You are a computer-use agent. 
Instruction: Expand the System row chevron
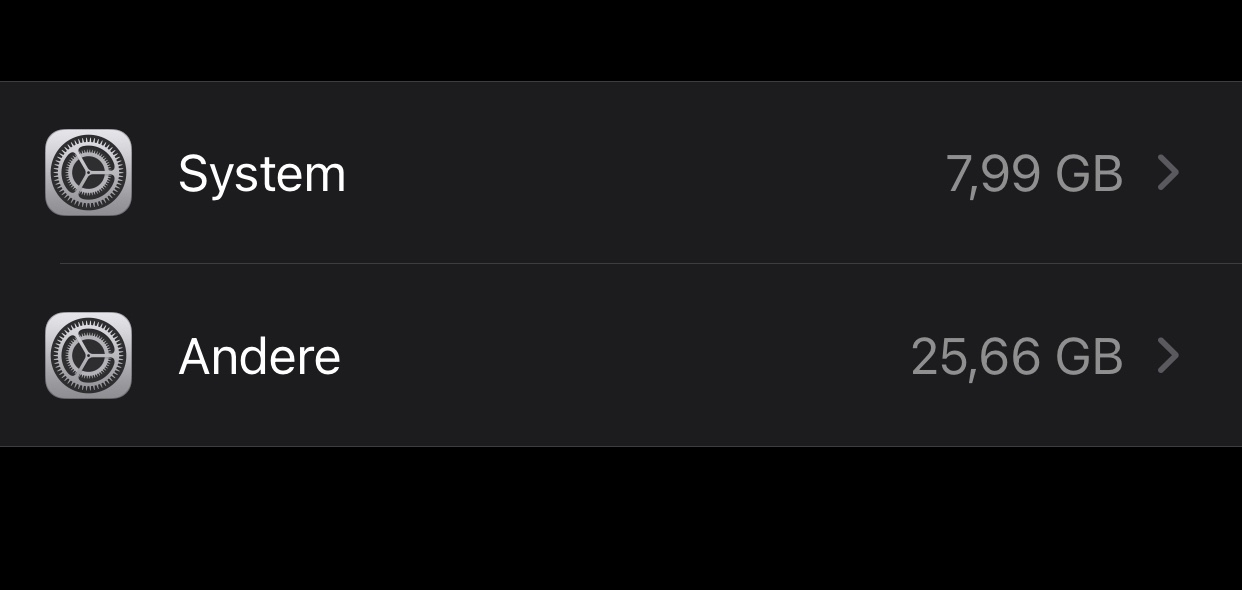click(1168, 174)
